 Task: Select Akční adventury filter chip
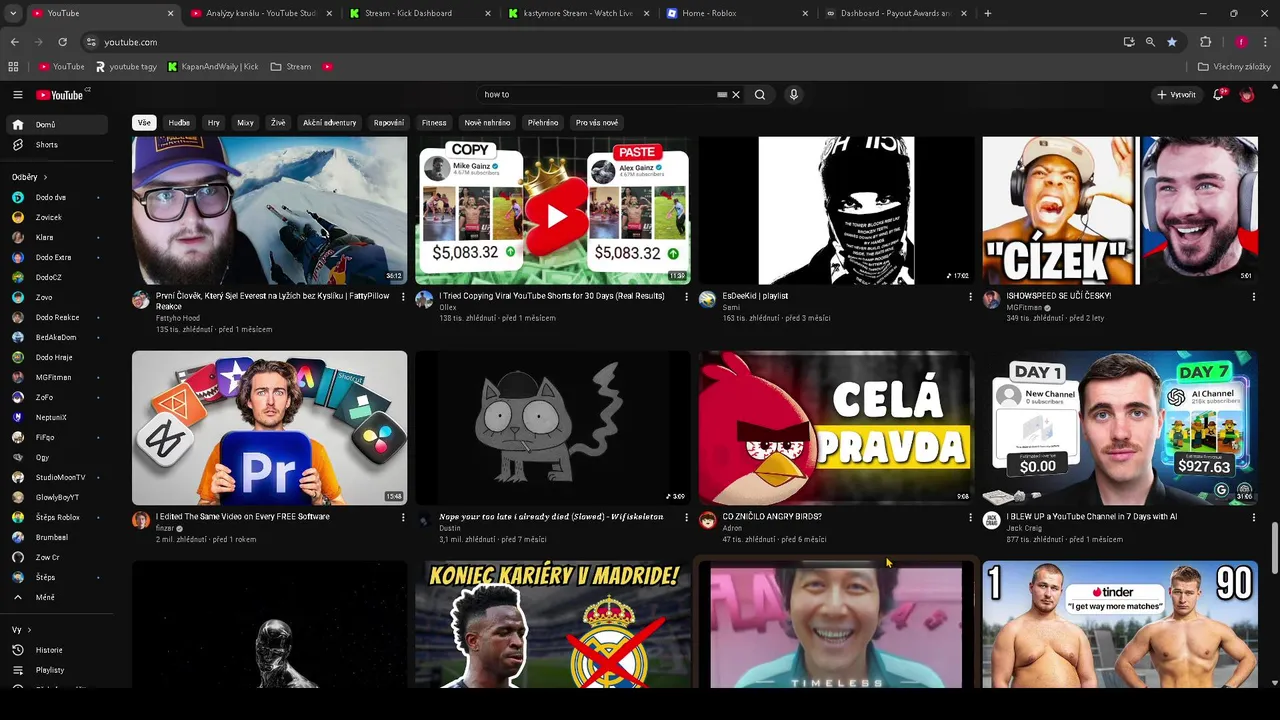point(330,123)
